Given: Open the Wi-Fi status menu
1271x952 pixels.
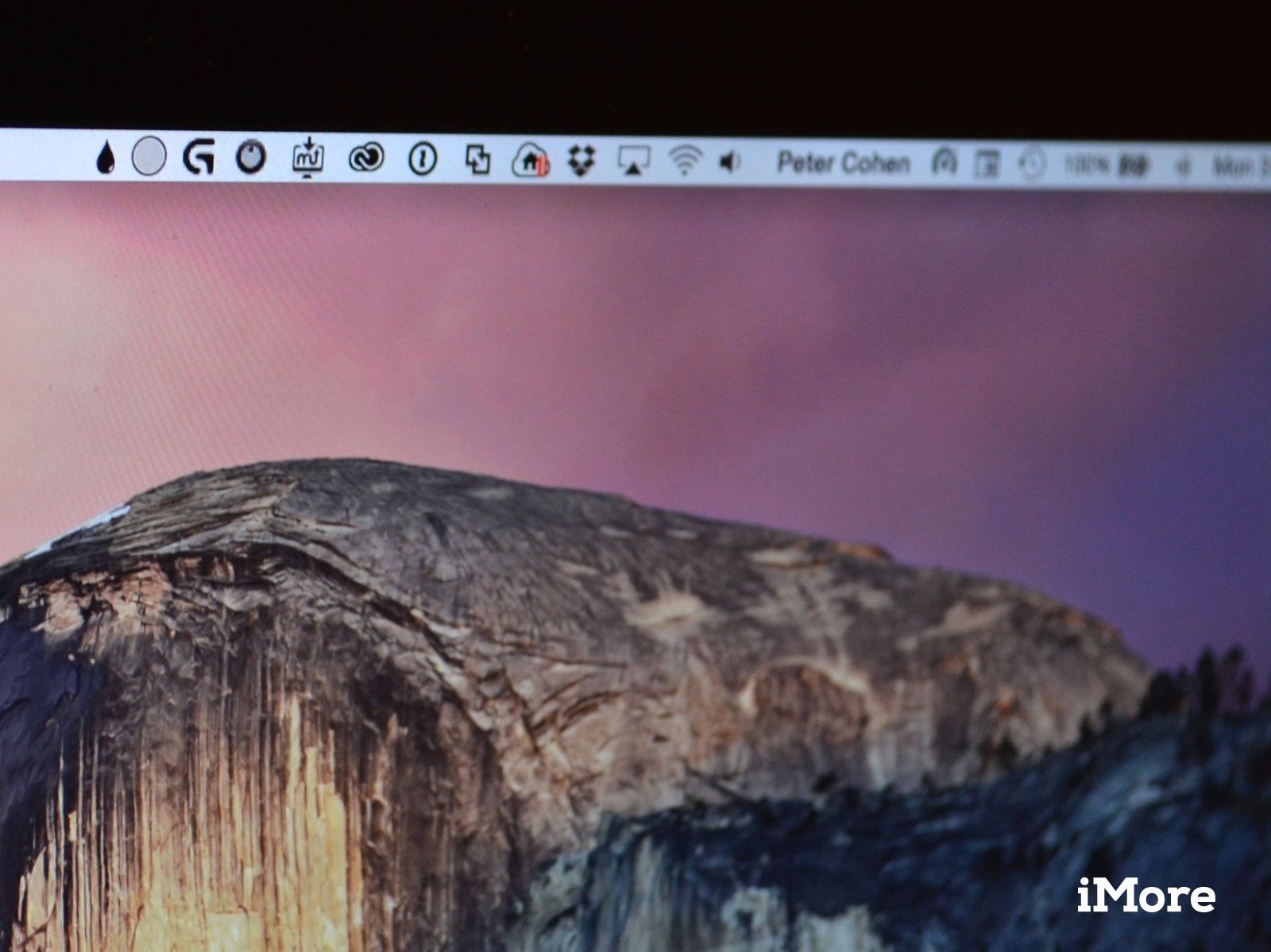Looking at the screenshot, I should pyautogui.click(x=683, y=160).
